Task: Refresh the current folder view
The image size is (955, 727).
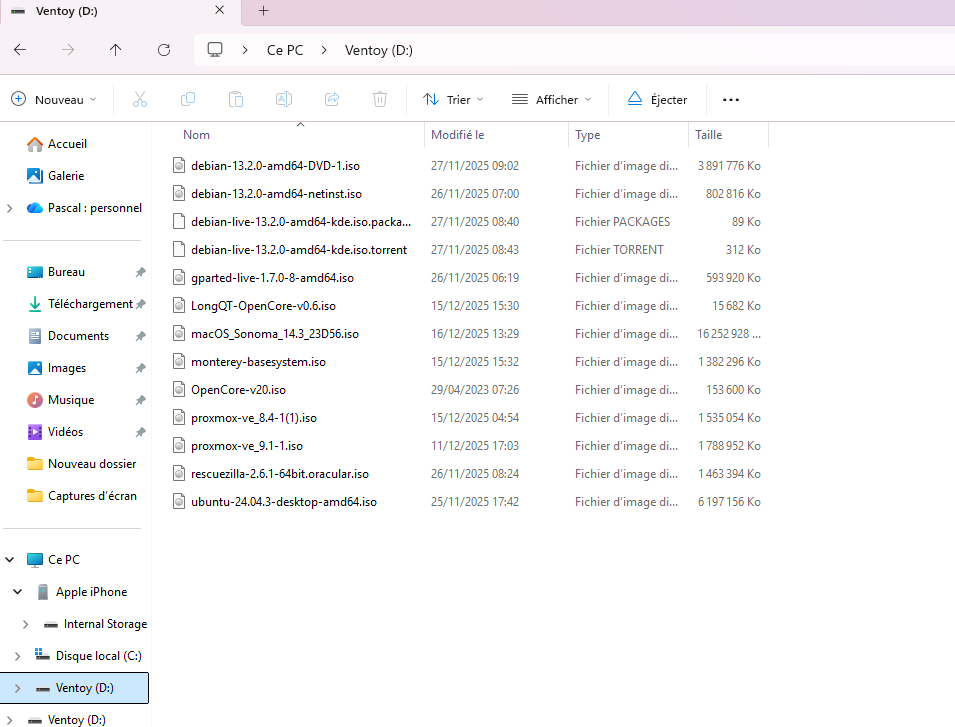Action: (x=164, y=50)
